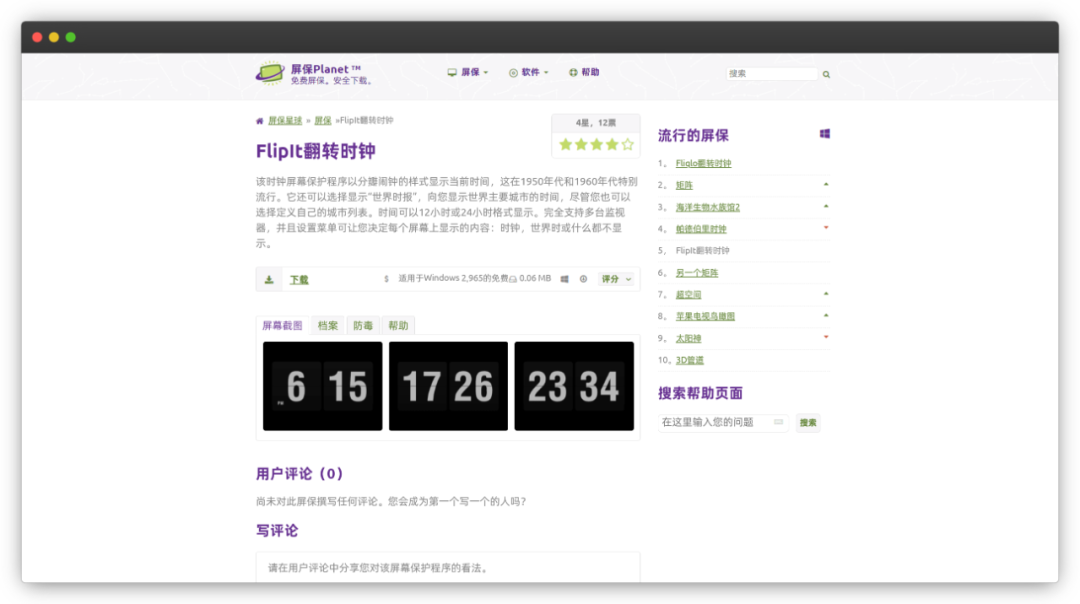Switch to the 档案 tab
The height and width of the screenshot is (604, 1080).
(x=328, y=325)
